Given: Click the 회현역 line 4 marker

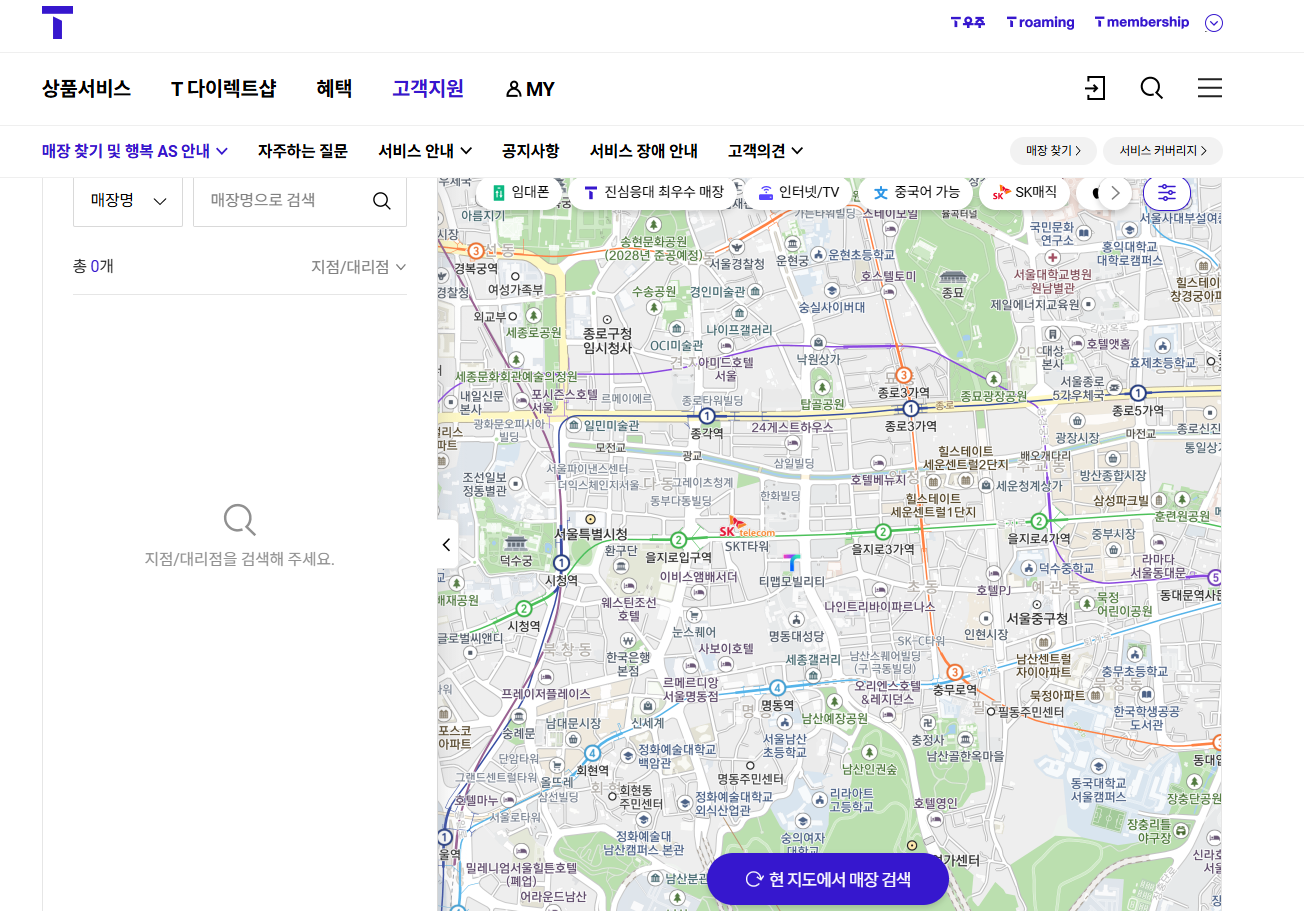Looking at the screenshot, I should coord(592,753).
